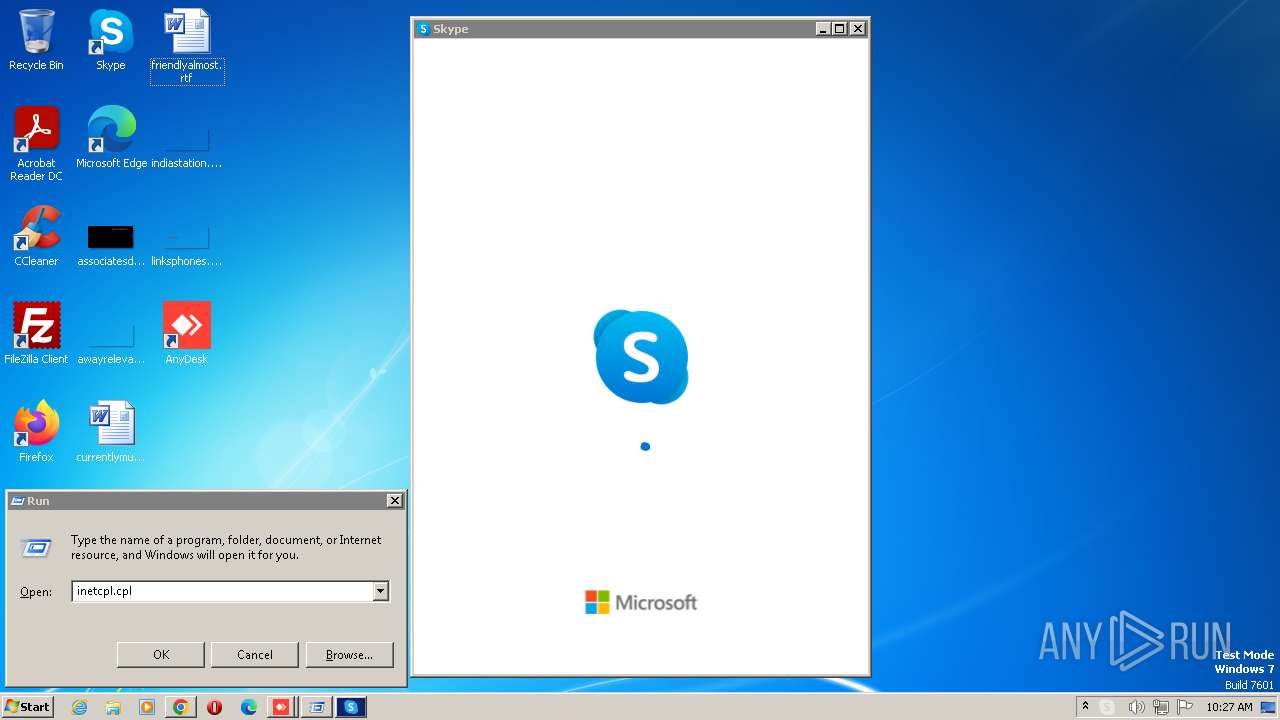Open Google Chrome from the taskbar
This screenshot has width=1280, height=720.
181,707
